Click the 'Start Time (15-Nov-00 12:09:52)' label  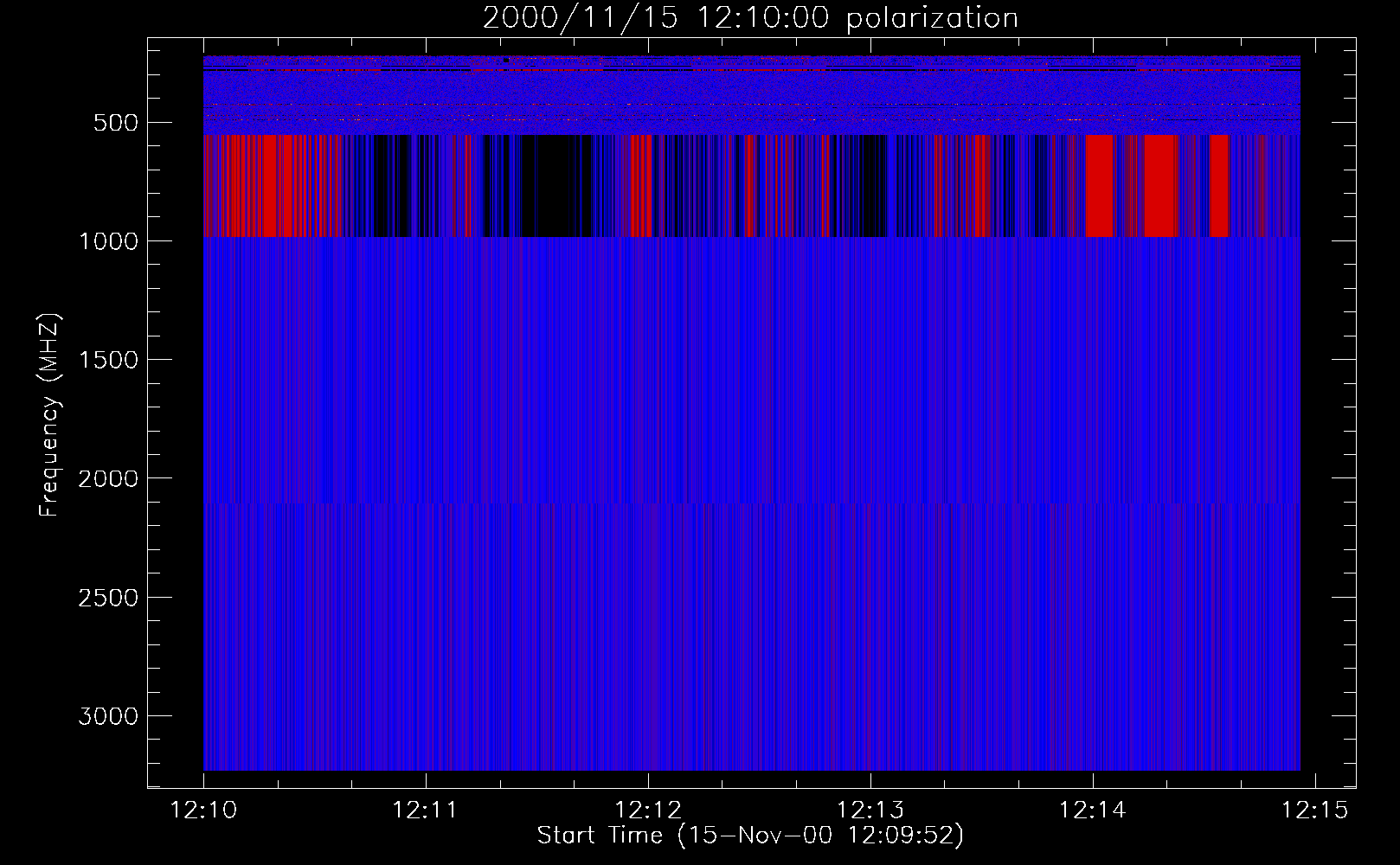750,836
